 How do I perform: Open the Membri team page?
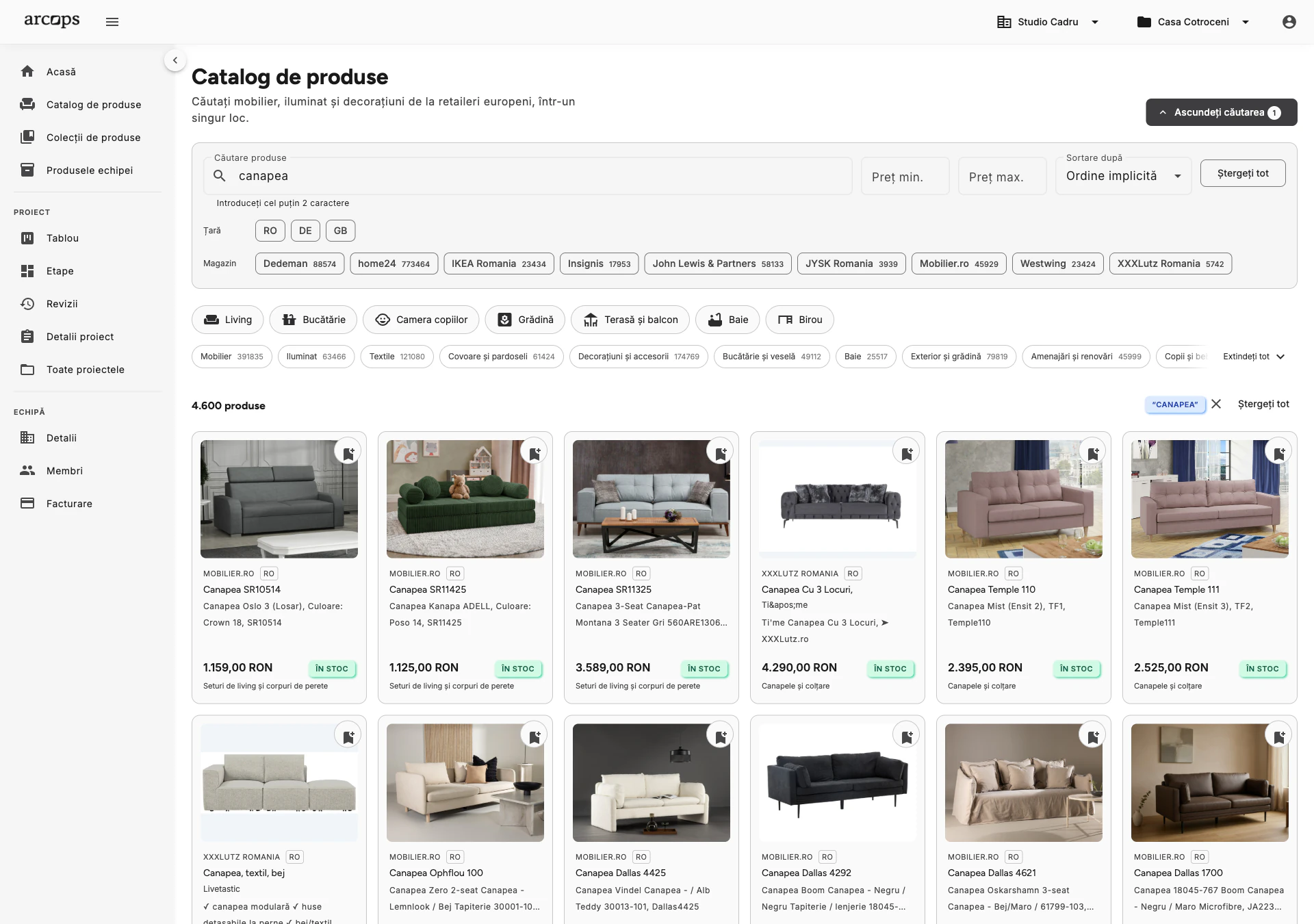88,471
